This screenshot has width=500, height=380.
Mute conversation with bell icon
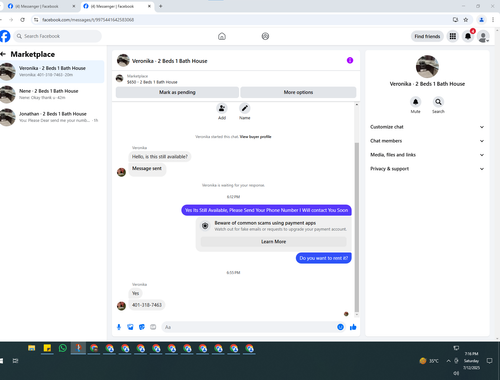[415, 102]
